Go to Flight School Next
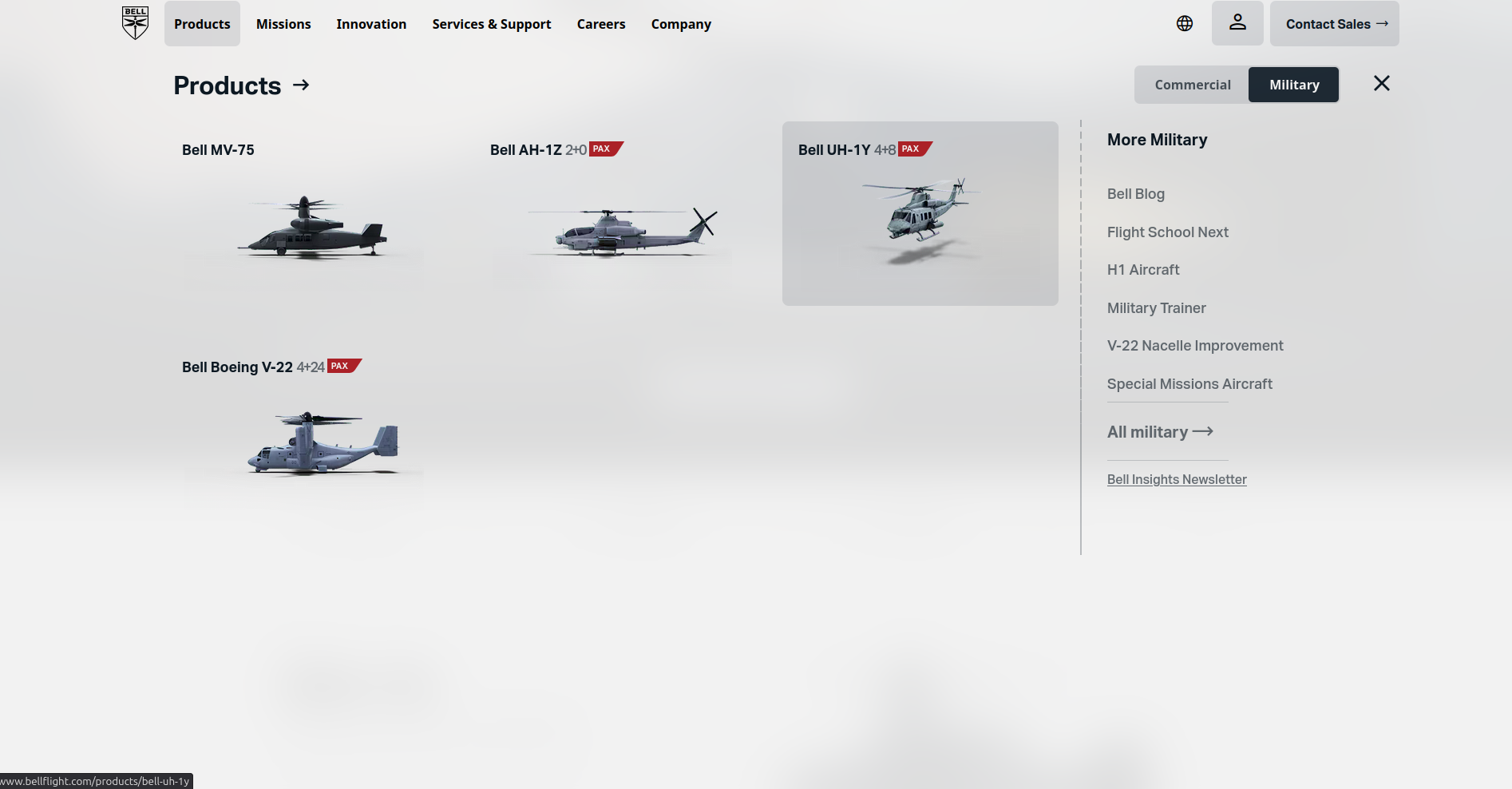The height and width of the screenshot is (789, 1512). [x=1168, y=232]
